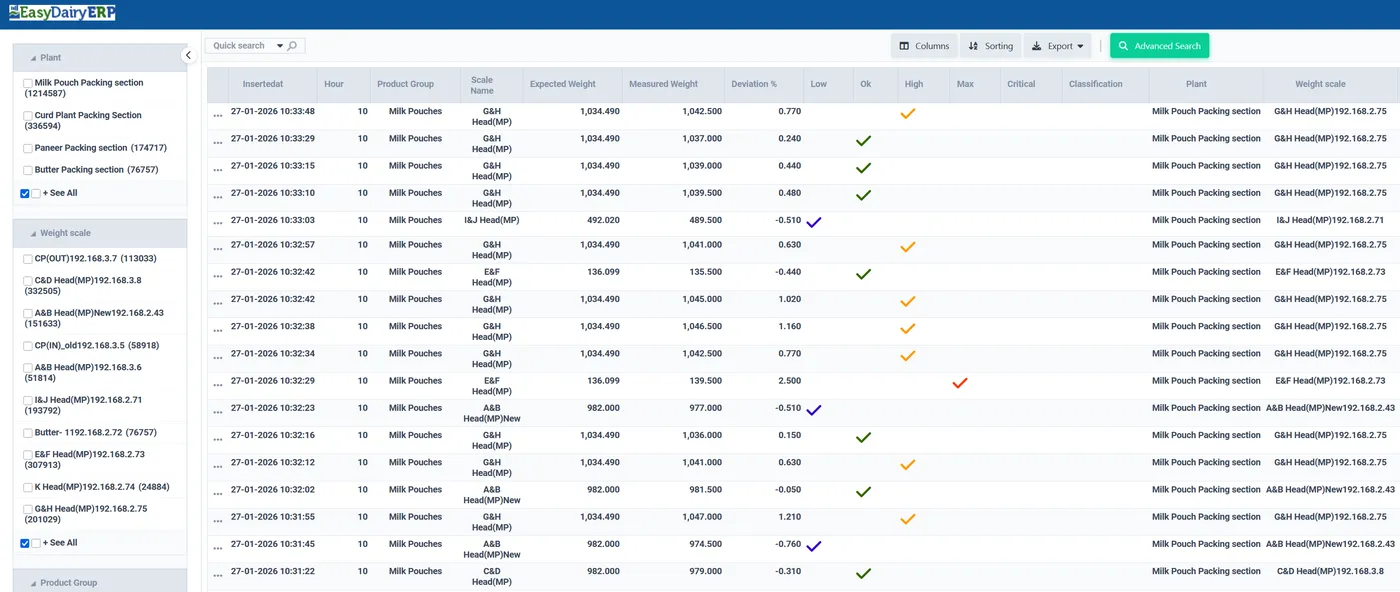Click the Sorting button
Viewport: 1400px width, 592px height.
(990, 46)
